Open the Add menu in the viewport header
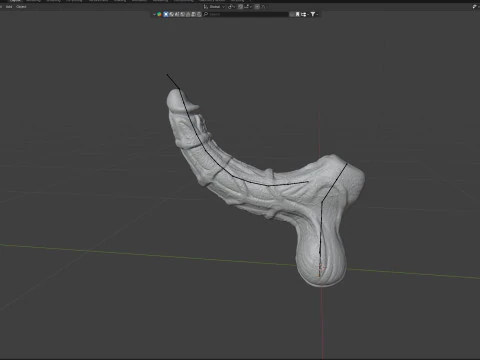Screen dimensions: 480x360 coord(9,7)
